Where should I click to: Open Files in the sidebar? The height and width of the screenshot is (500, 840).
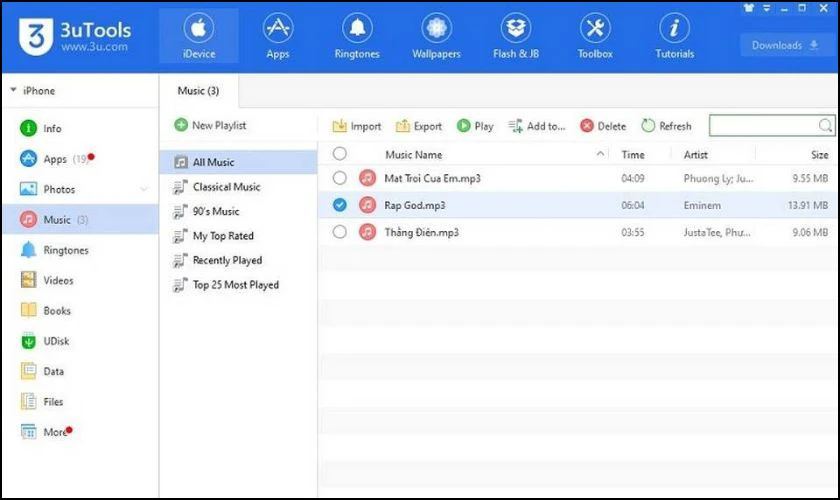pos(80,402)
